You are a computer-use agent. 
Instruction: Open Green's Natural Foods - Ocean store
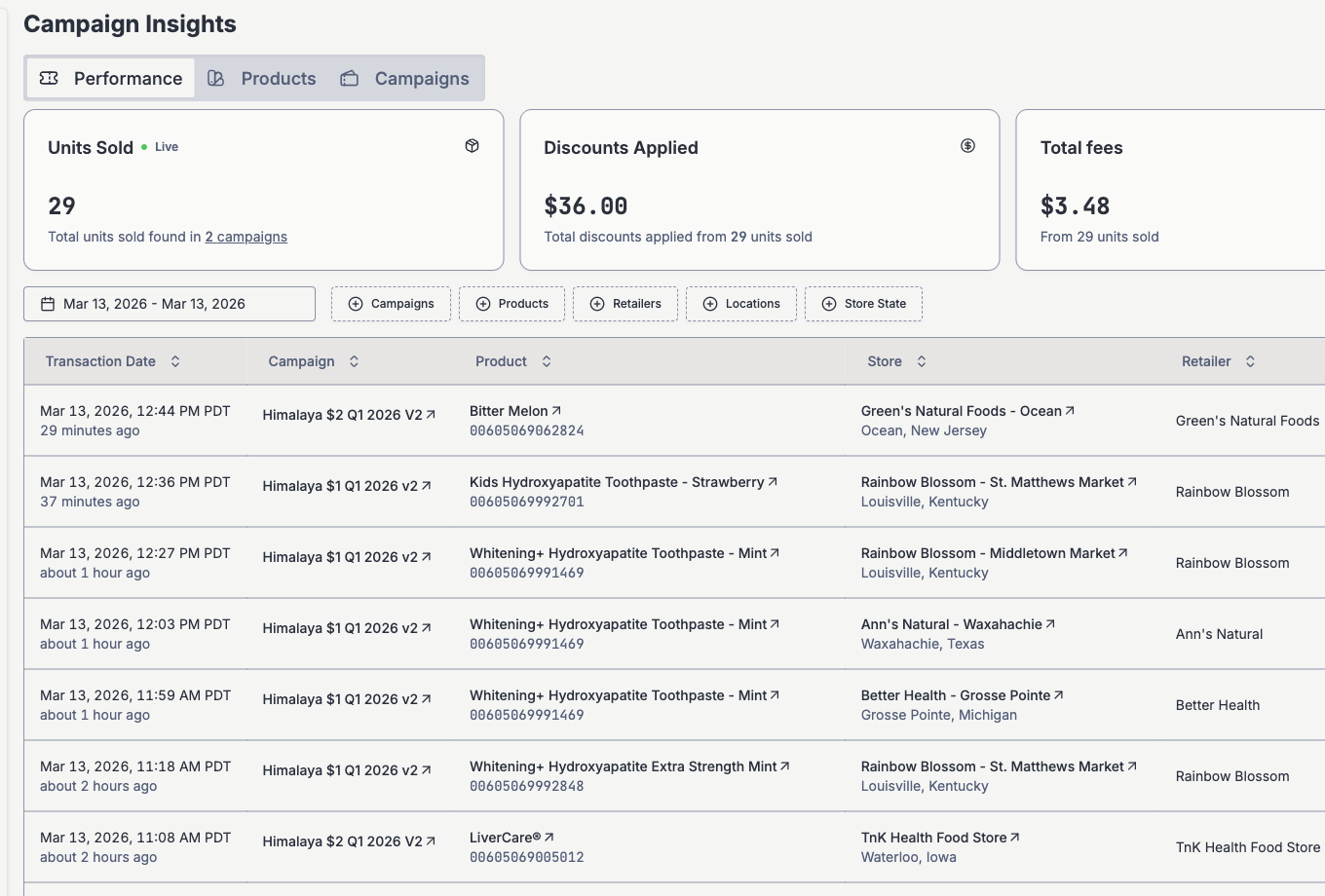[x=967, y=411]
